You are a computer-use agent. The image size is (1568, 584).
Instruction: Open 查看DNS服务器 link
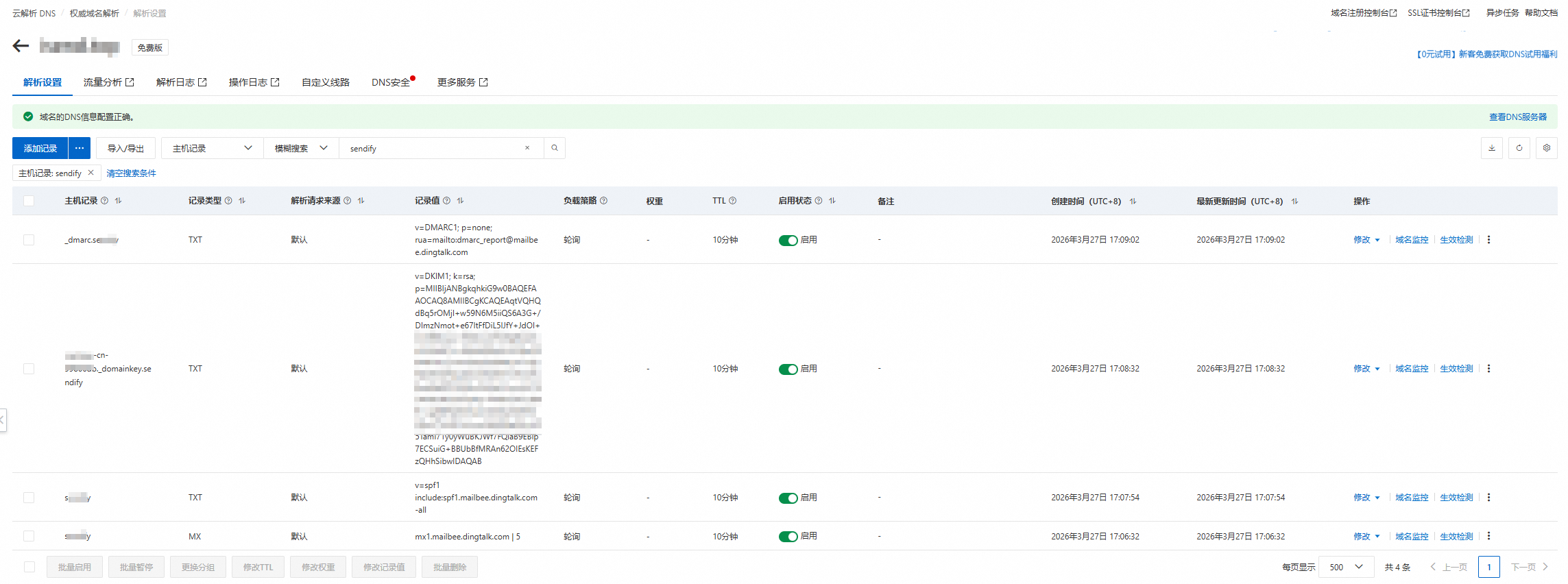pyautogui.click(x=1518, y=117)
